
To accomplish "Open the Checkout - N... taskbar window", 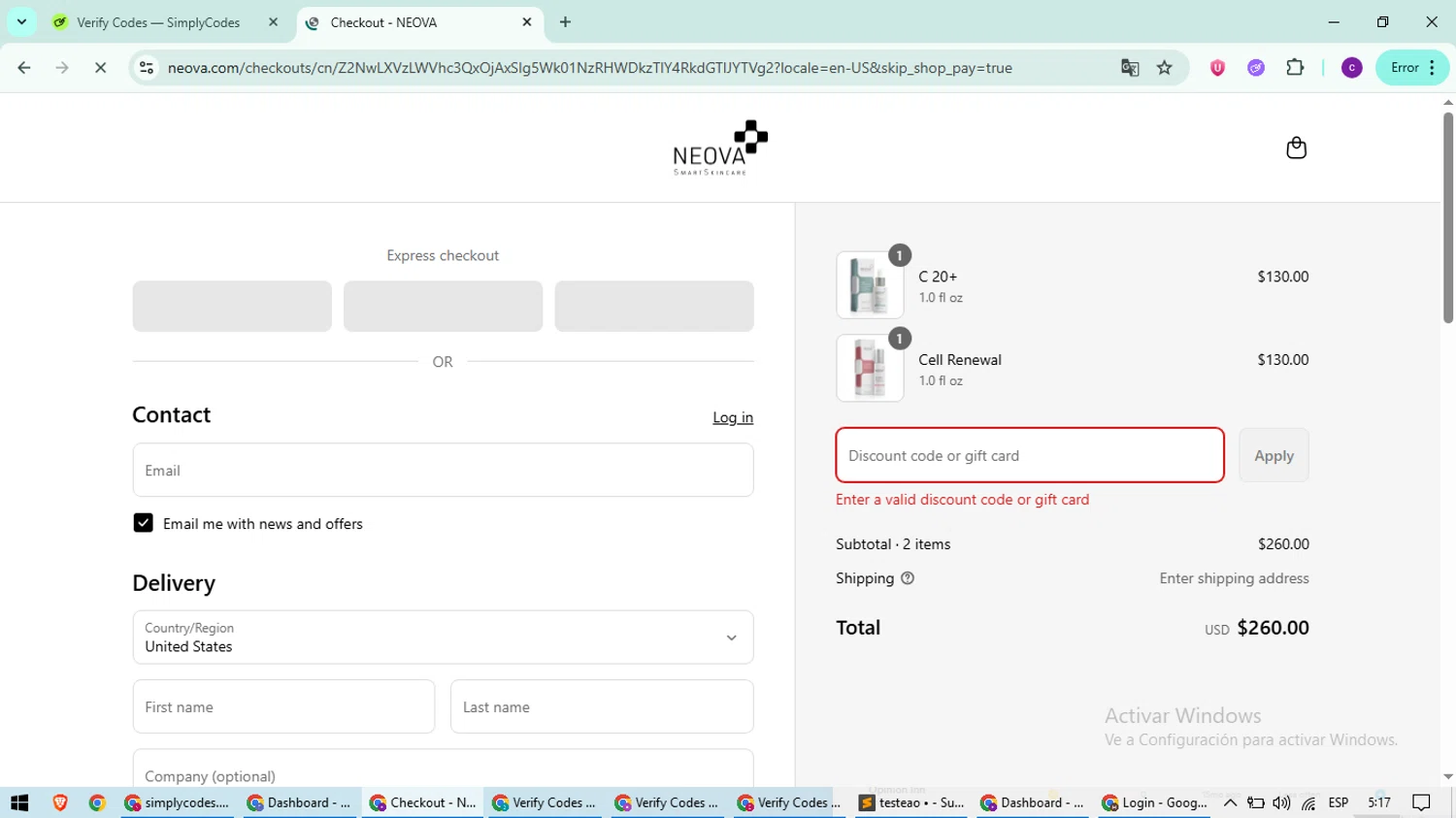I will click(x=424, y=802).
